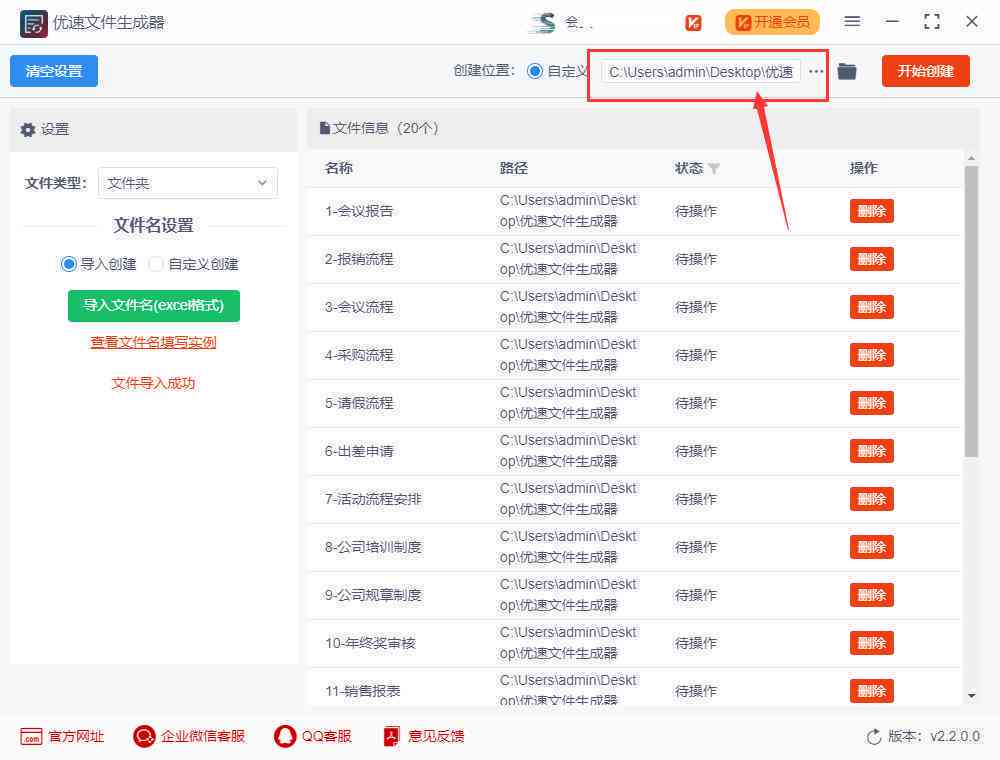Screen dimensions: 1000x760
Task: Click the 名称 column header
Action: [339, 168]
